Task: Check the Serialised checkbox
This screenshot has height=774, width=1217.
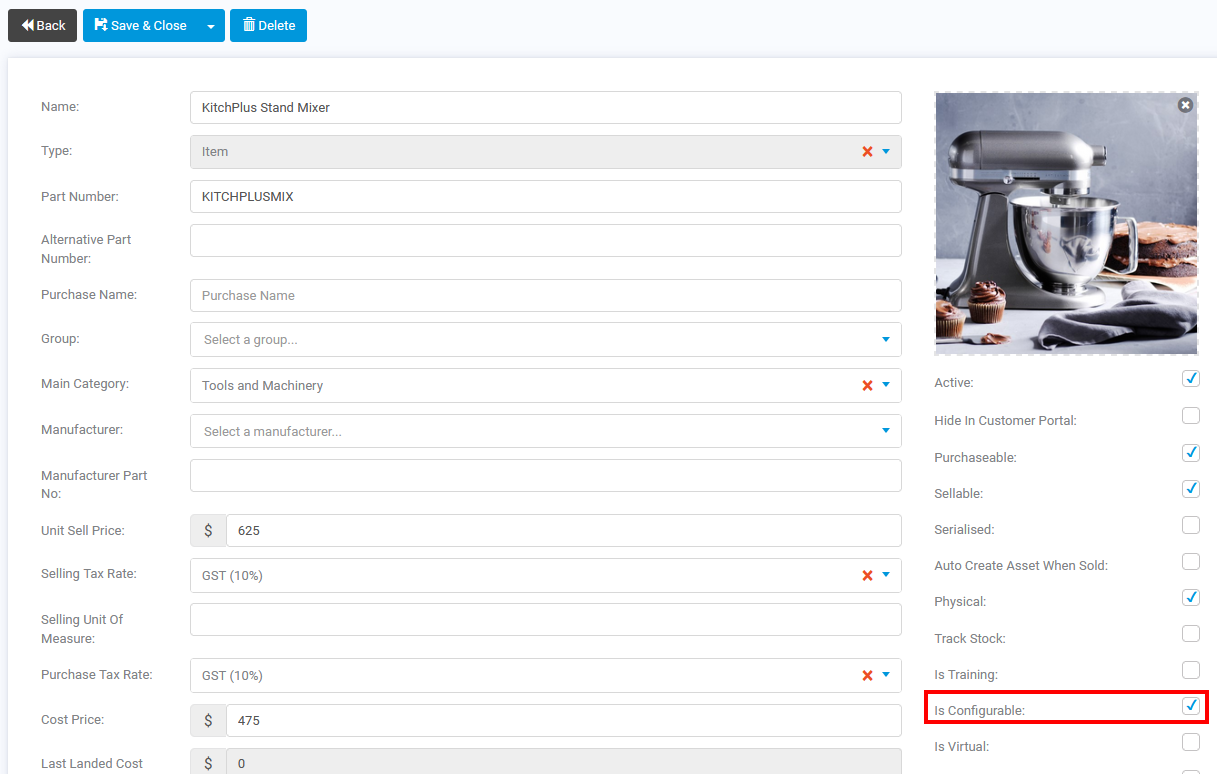Action: (1191, 525)
